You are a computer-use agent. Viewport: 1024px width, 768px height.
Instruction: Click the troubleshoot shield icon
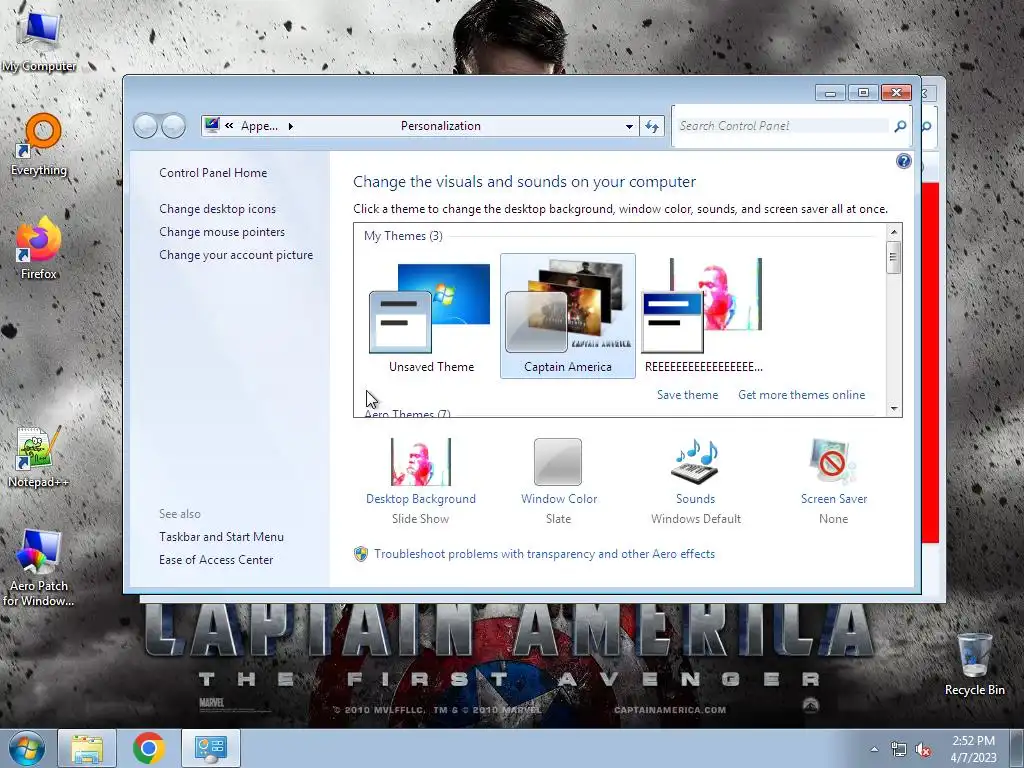pyautogui.click(x=360, y=554)
